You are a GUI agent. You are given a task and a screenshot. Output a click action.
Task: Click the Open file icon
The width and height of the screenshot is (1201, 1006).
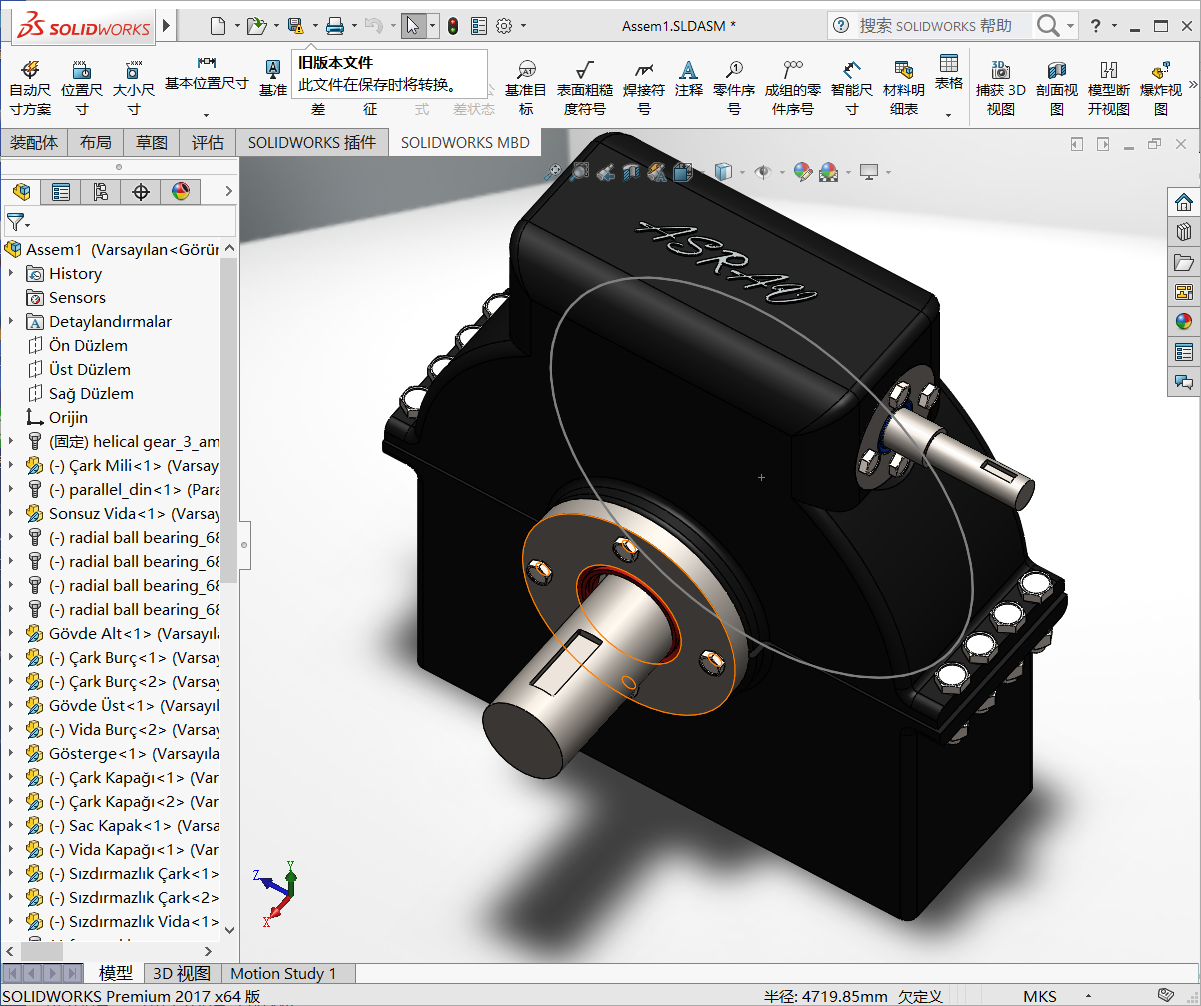click(x=256, y=25)
